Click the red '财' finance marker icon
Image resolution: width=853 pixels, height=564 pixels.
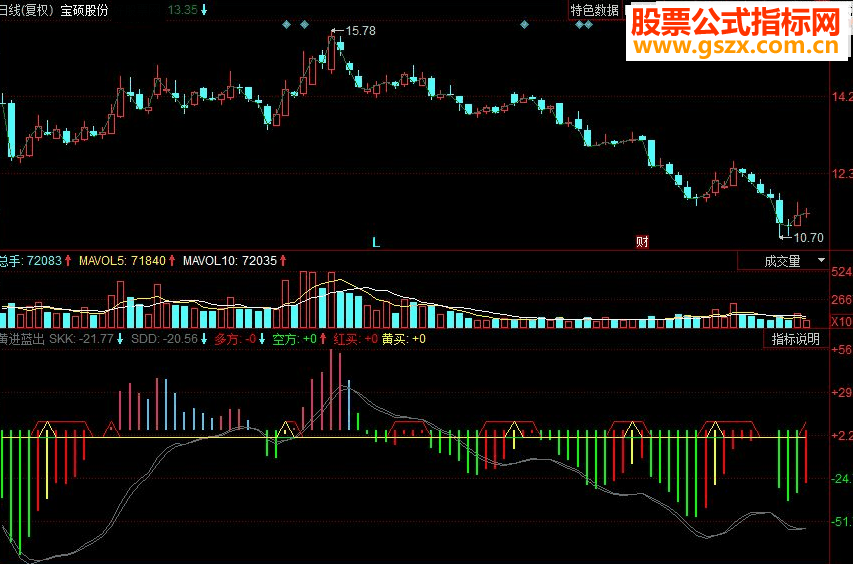(642, 241)
